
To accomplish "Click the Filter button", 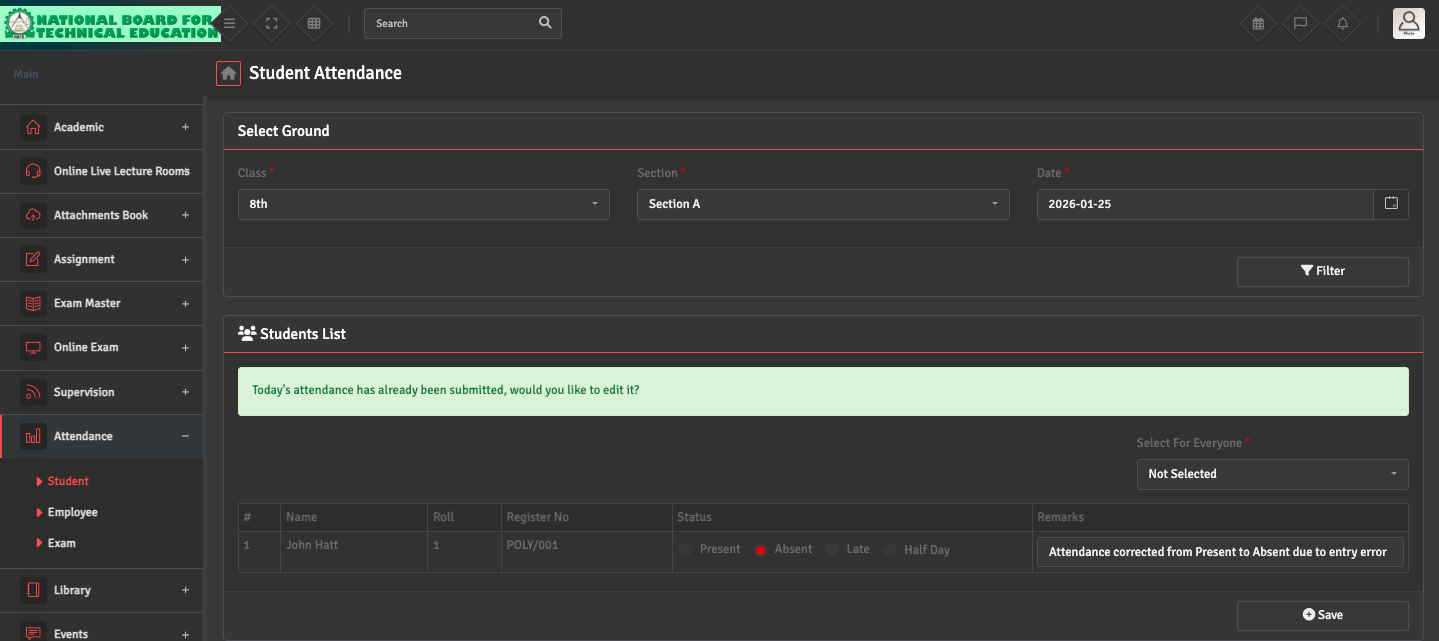I will (1322, 271).
